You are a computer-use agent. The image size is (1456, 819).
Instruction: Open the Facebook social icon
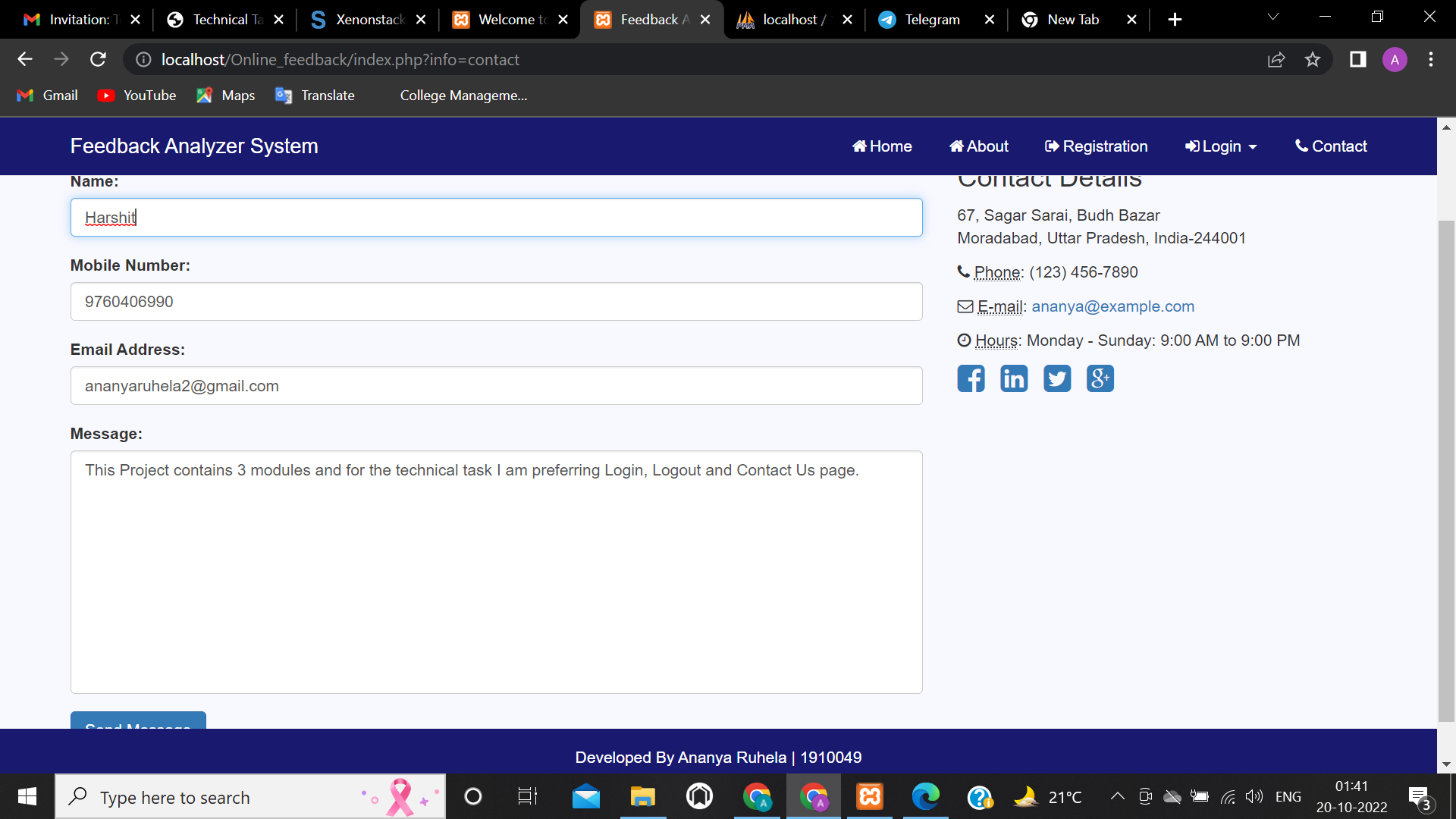971,378
